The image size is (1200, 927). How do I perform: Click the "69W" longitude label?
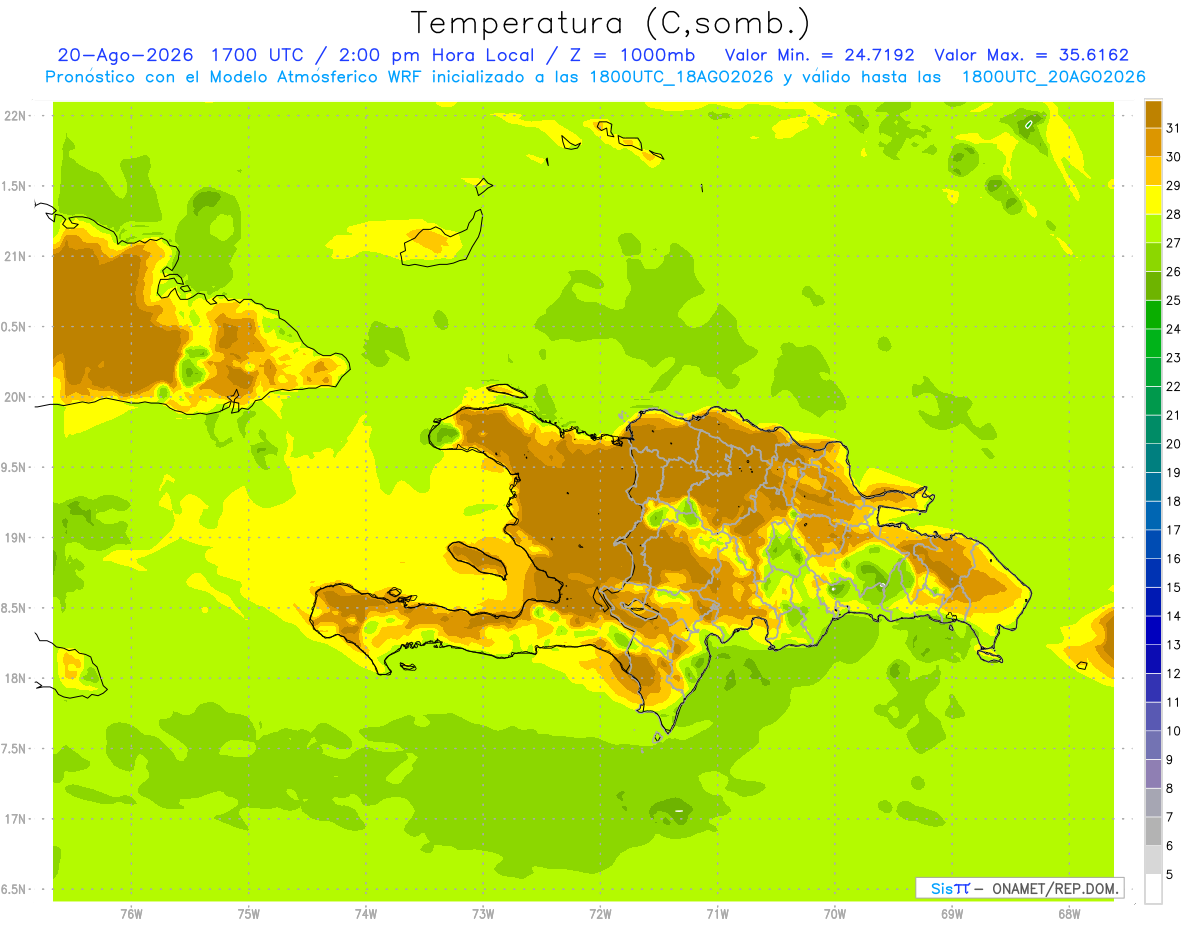coord(952,914)
